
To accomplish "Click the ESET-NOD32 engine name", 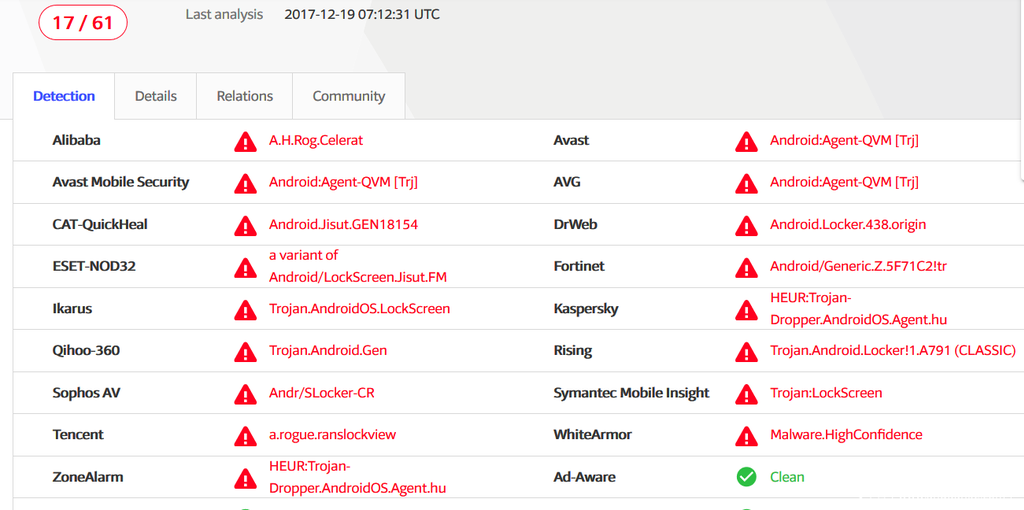I will point(94,267).
